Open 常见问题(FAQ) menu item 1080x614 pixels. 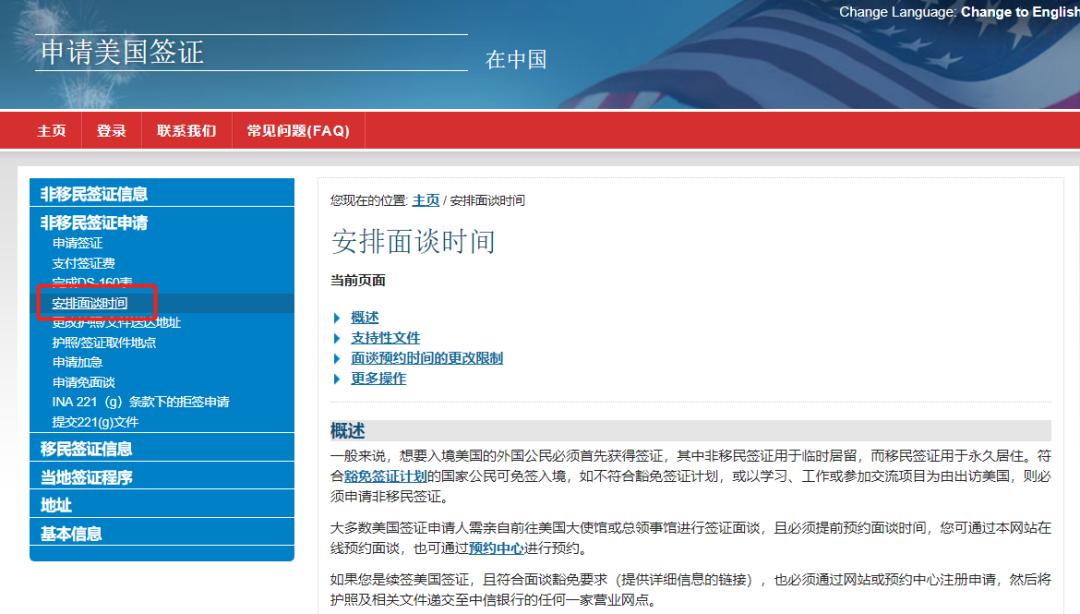pos(298,131)
